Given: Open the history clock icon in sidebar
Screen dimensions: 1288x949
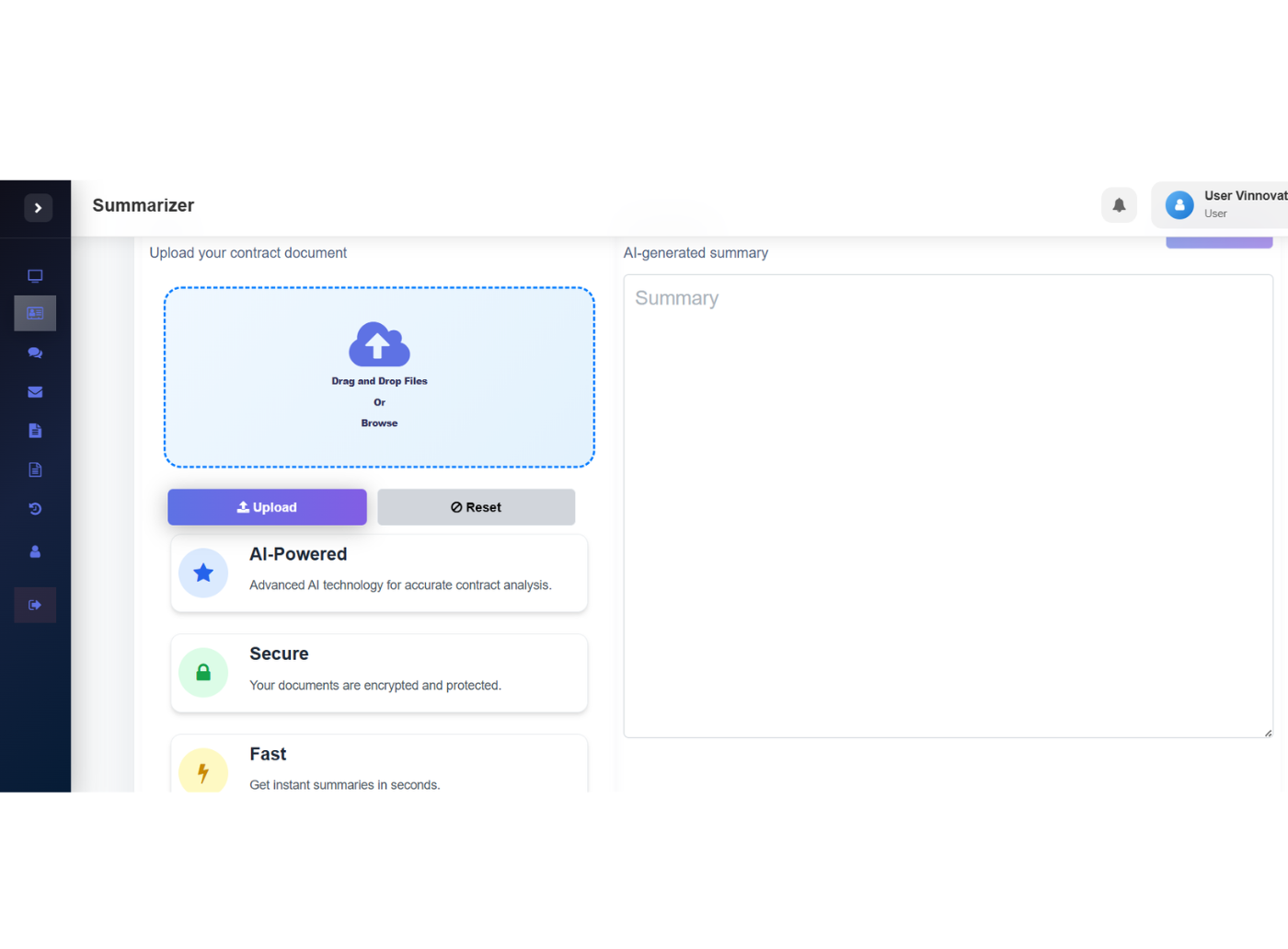Looking at the screenshot, I should [x=34, y=508].
